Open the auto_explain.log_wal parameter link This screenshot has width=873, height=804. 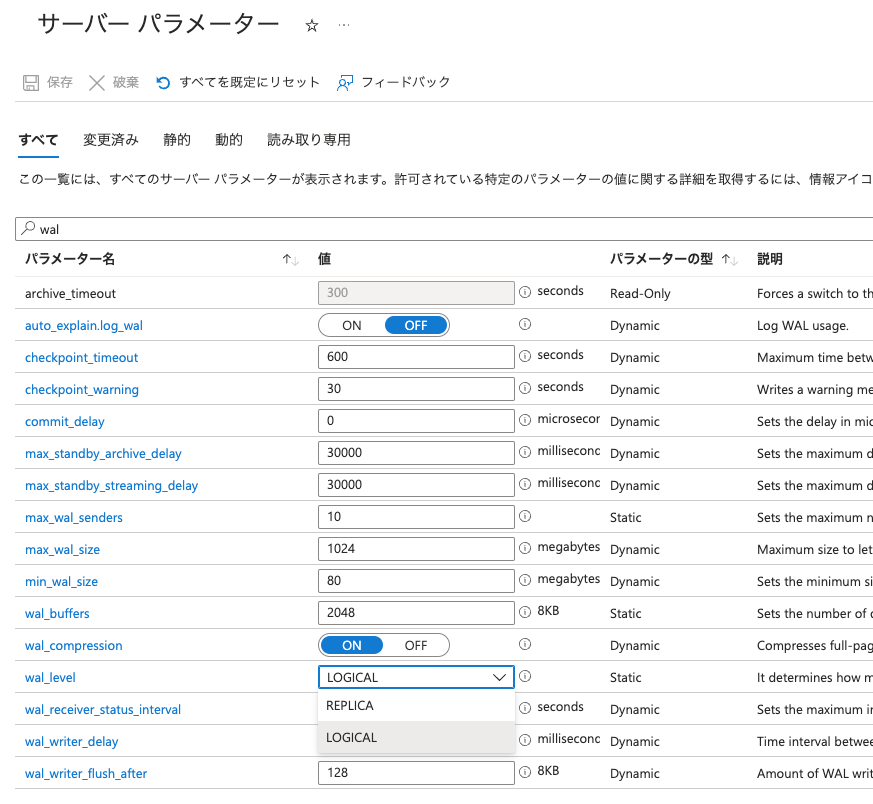pos(84,326)
